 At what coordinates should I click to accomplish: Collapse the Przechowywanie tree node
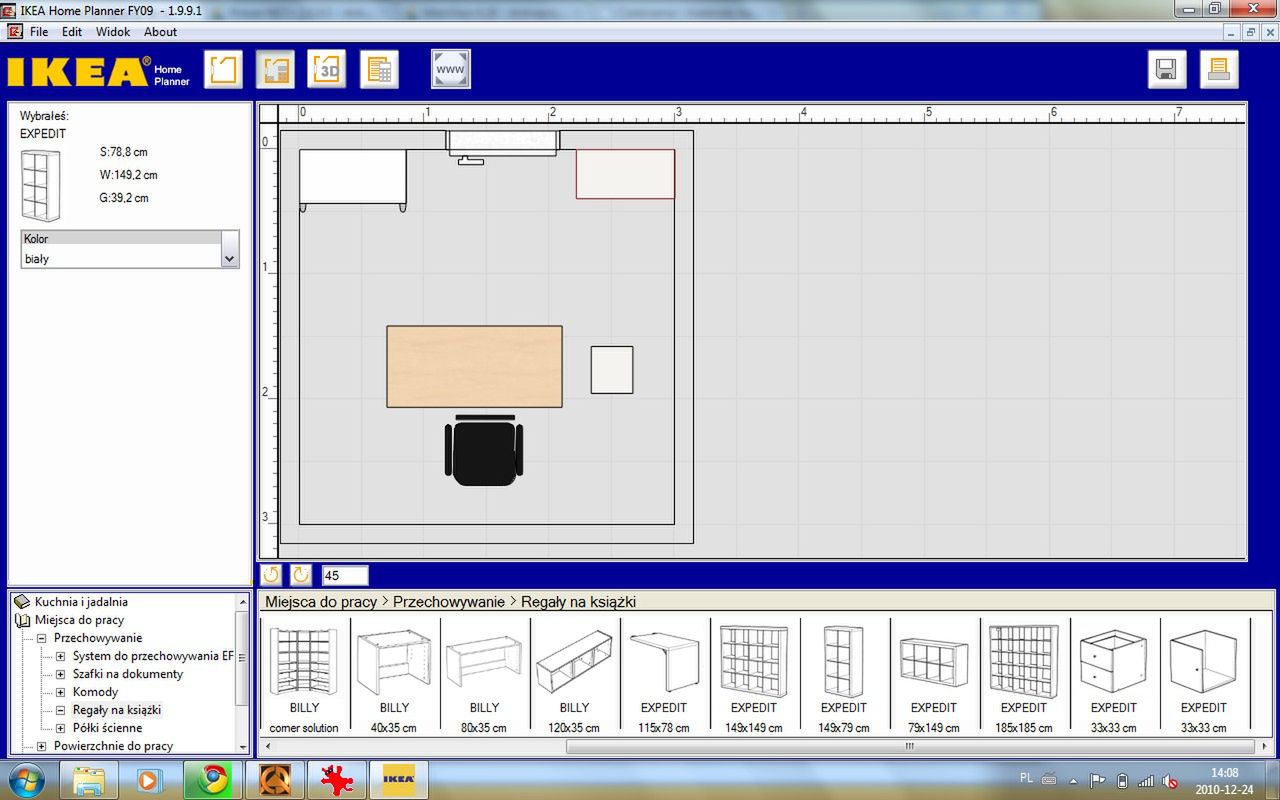(42, 638)
